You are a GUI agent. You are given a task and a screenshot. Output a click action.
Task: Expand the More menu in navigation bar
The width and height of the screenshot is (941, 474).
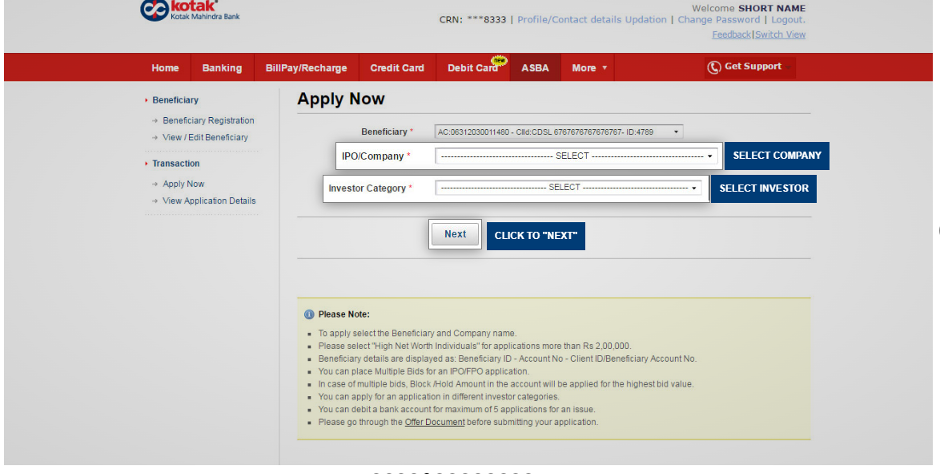click(x=589, y=68)
